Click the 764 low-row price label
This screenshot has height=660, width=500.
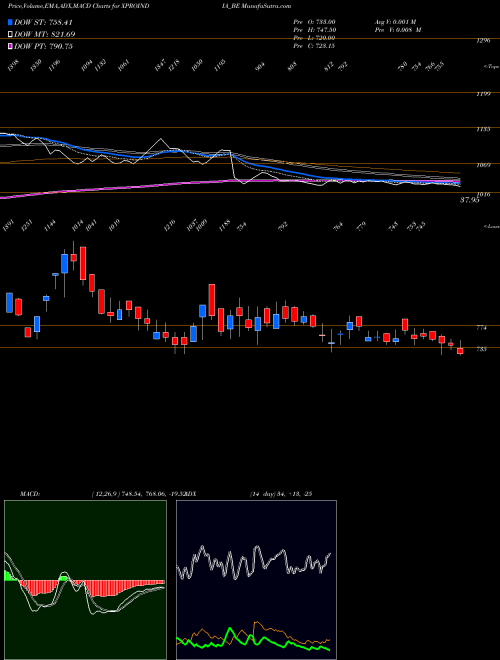(x=338, y=226)
